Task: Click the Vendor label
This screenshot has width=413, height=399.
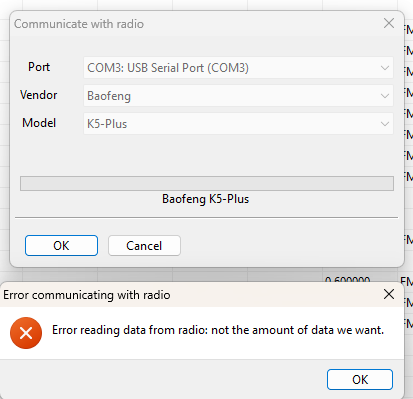Action: [39, 95]
